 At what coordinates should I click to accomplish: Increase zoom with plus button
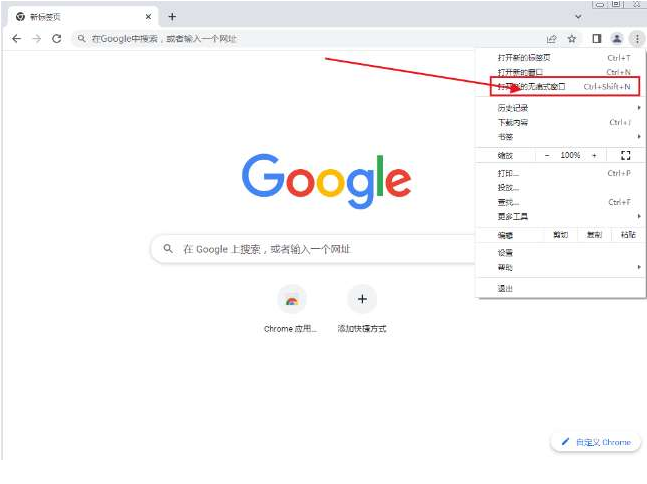tap(594, 156)
